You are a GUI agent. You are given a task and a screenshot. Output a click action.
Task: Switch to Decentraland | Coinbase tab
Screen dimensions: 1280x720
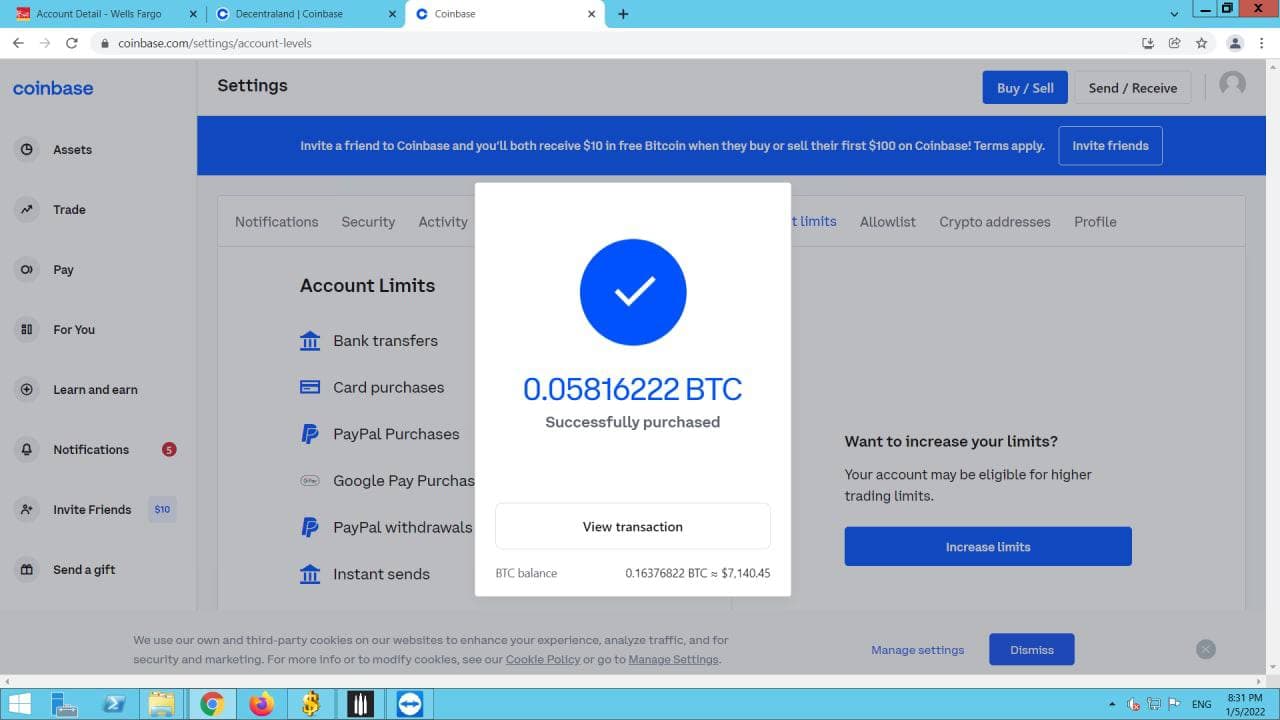pos(304,14)
